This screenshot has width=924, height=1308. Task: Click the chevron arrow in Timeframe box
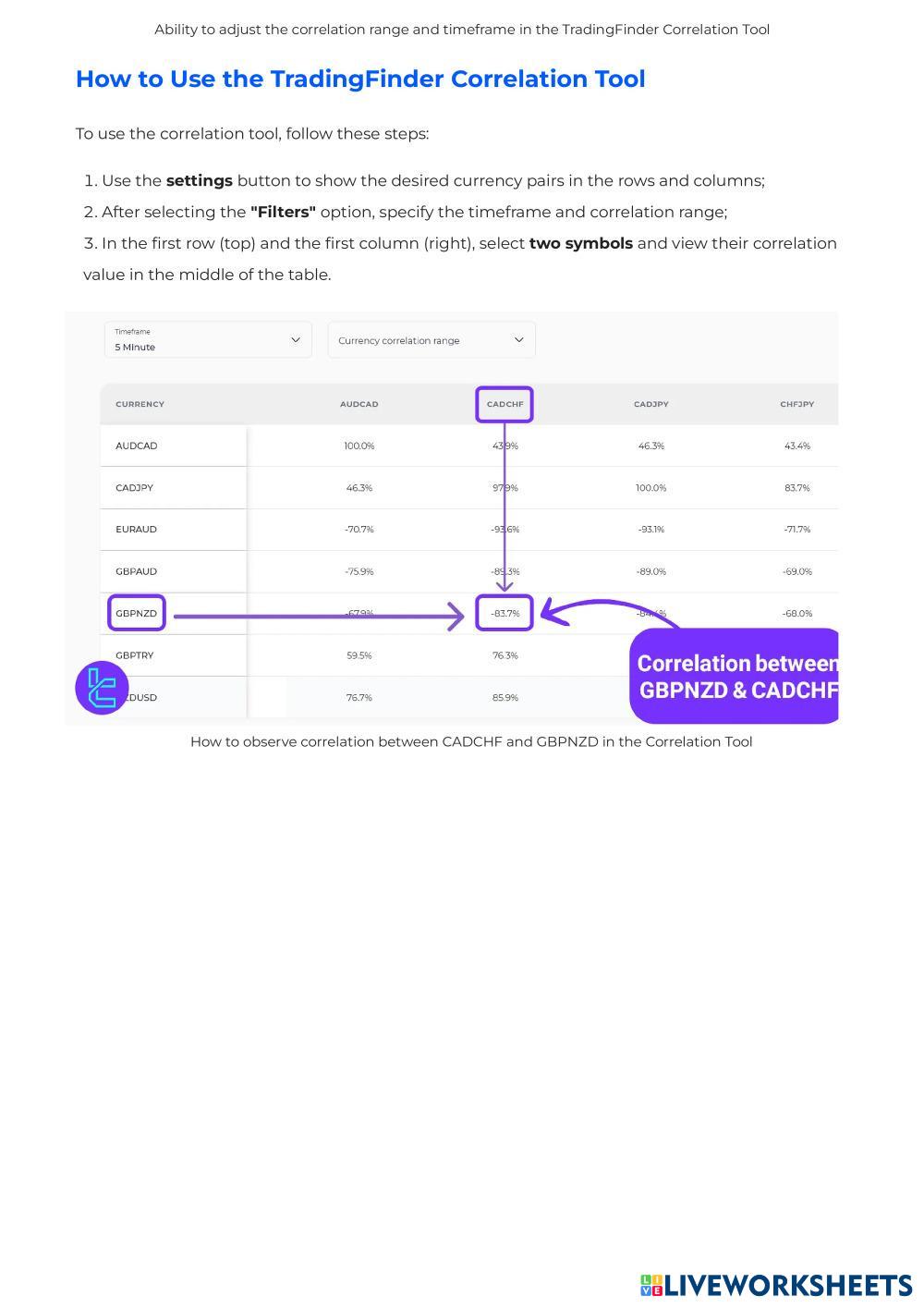point(296,340)
